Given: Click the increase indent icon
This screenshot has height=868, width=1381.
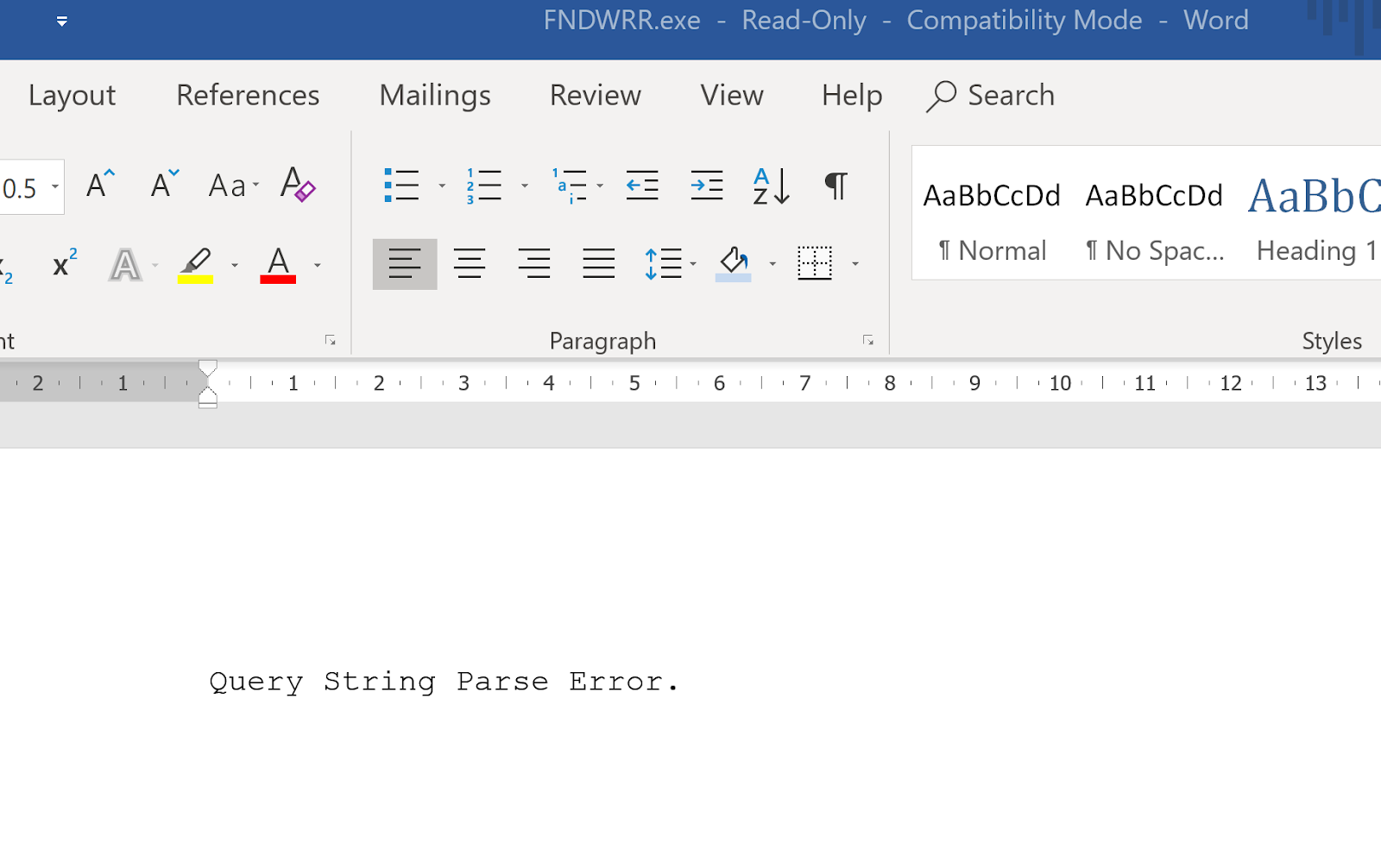Looking at the screenshot, I should 707,185.
